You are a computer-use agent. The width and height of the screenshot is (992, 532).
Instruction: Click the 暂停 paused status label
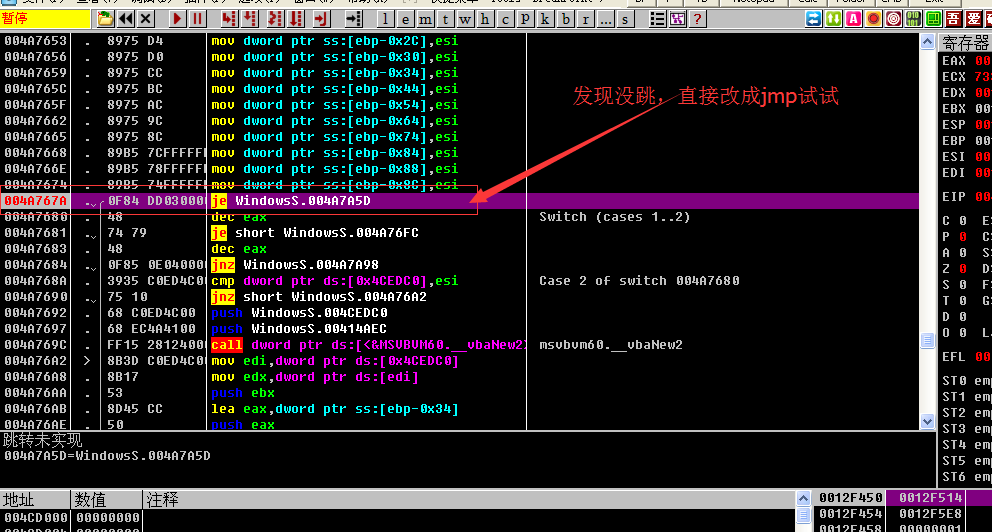click(x=45, y=19)
